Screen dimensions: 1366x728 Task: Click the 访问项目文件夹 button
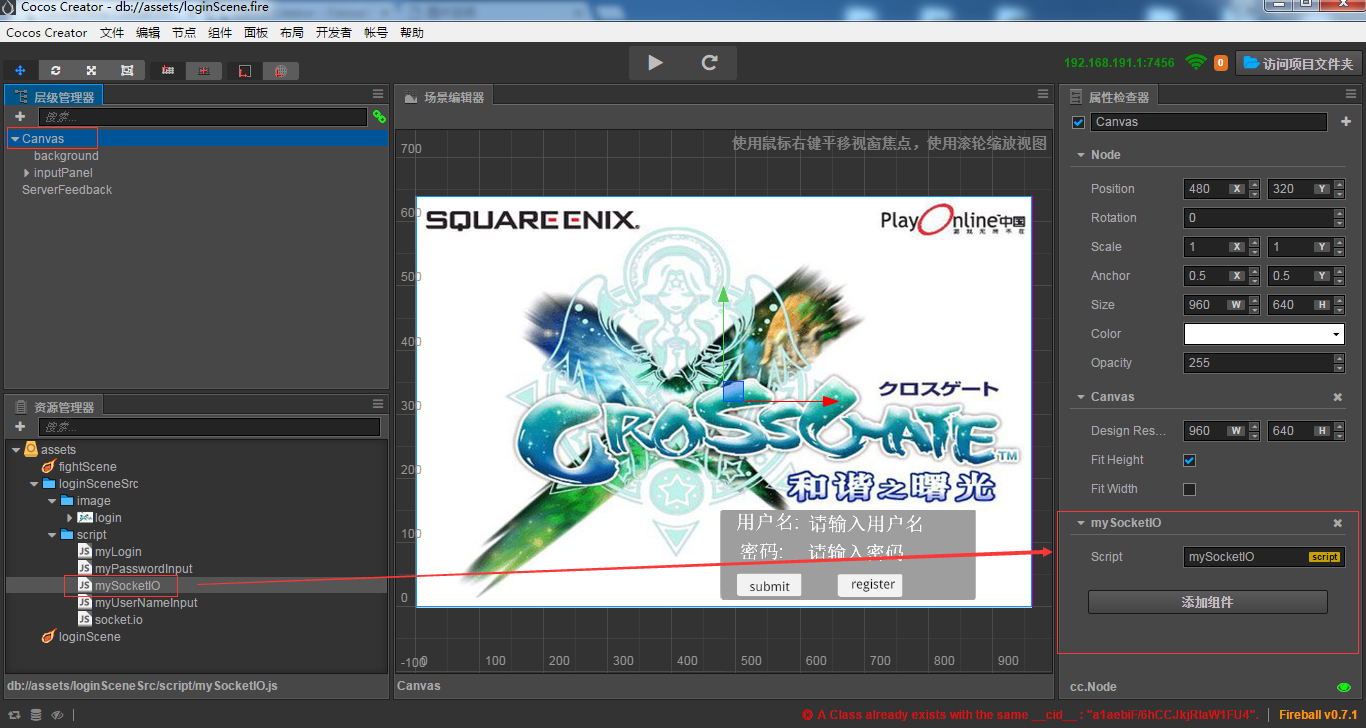[x=1298, y=63]
